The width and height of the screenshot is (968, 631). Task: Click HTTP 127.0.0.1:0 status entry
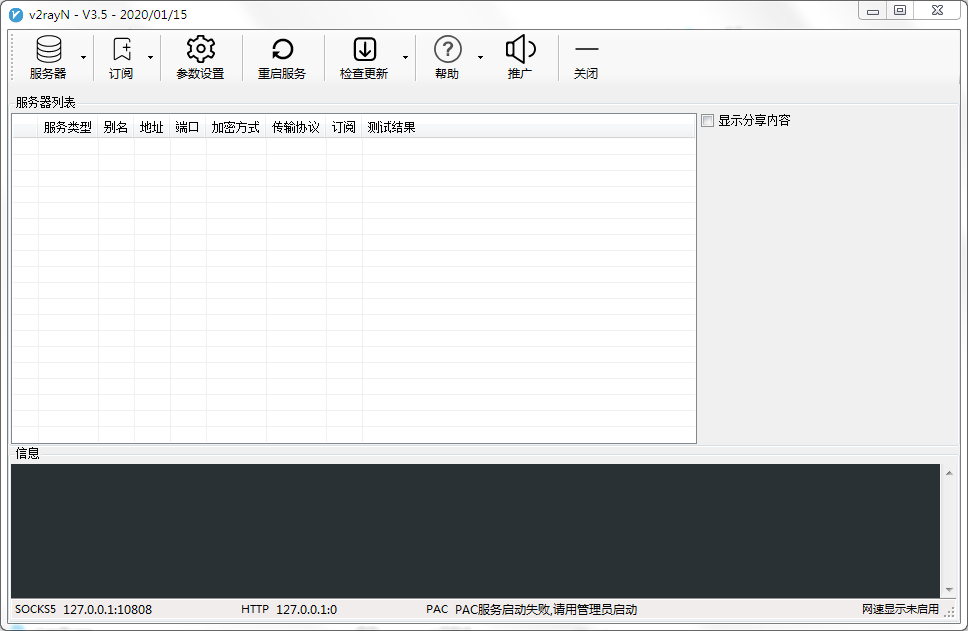coord(289,609)
